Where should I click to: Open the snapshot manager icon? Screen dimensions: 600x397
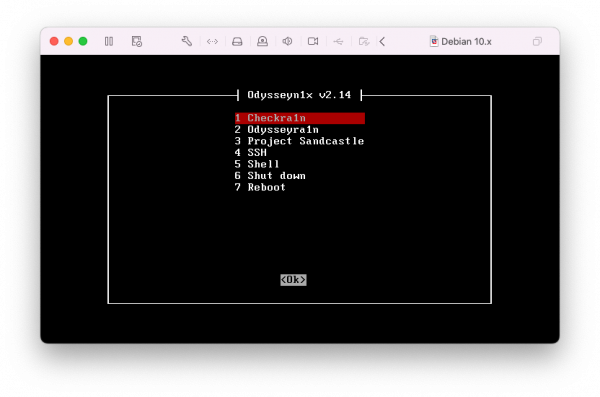tap(137, 41)
